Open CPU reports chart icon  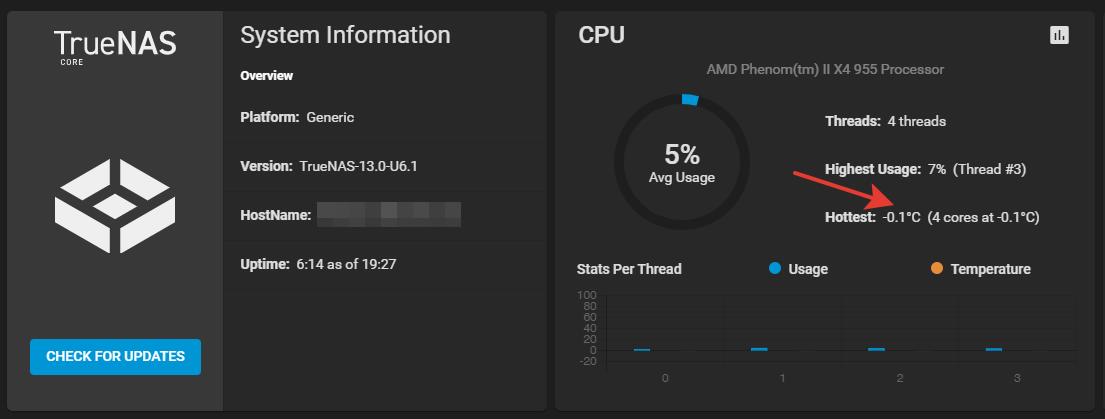point(1059,35)
